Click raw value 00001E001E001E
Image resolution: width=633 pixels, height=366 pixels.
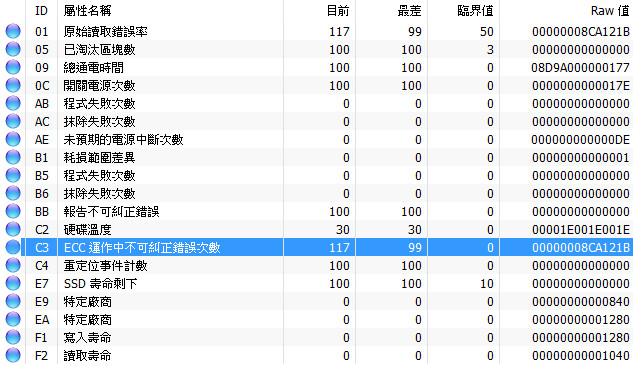[581, 230]
